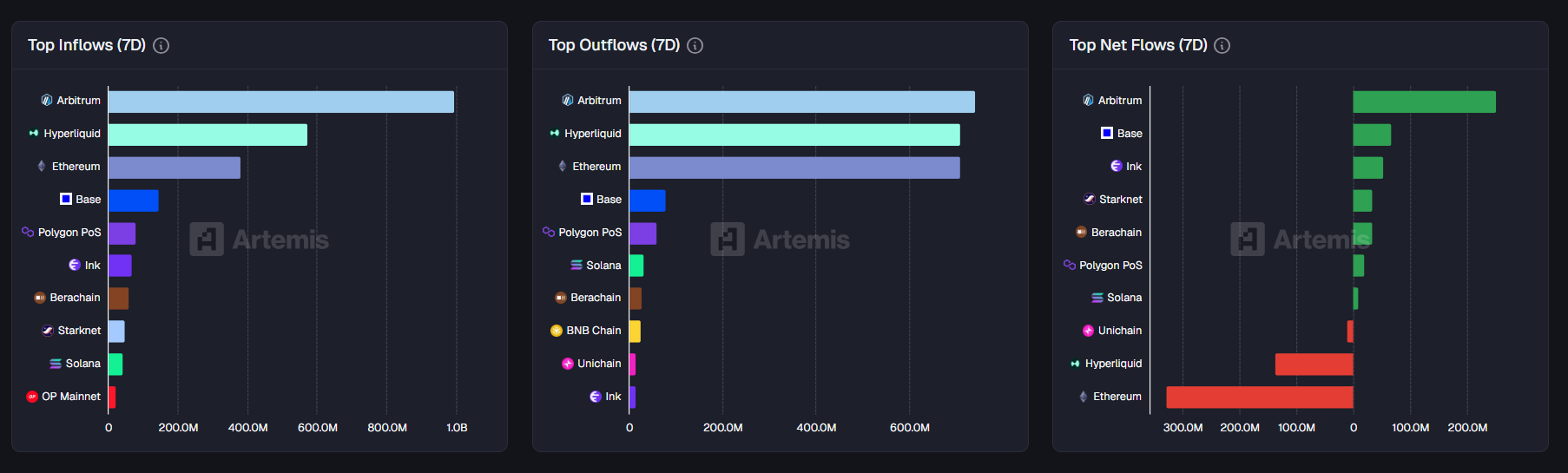Click the Polygon PoS icon in Top Net Flows
This screenshot has height=473, width=1568.
[x=1070, y=265]
